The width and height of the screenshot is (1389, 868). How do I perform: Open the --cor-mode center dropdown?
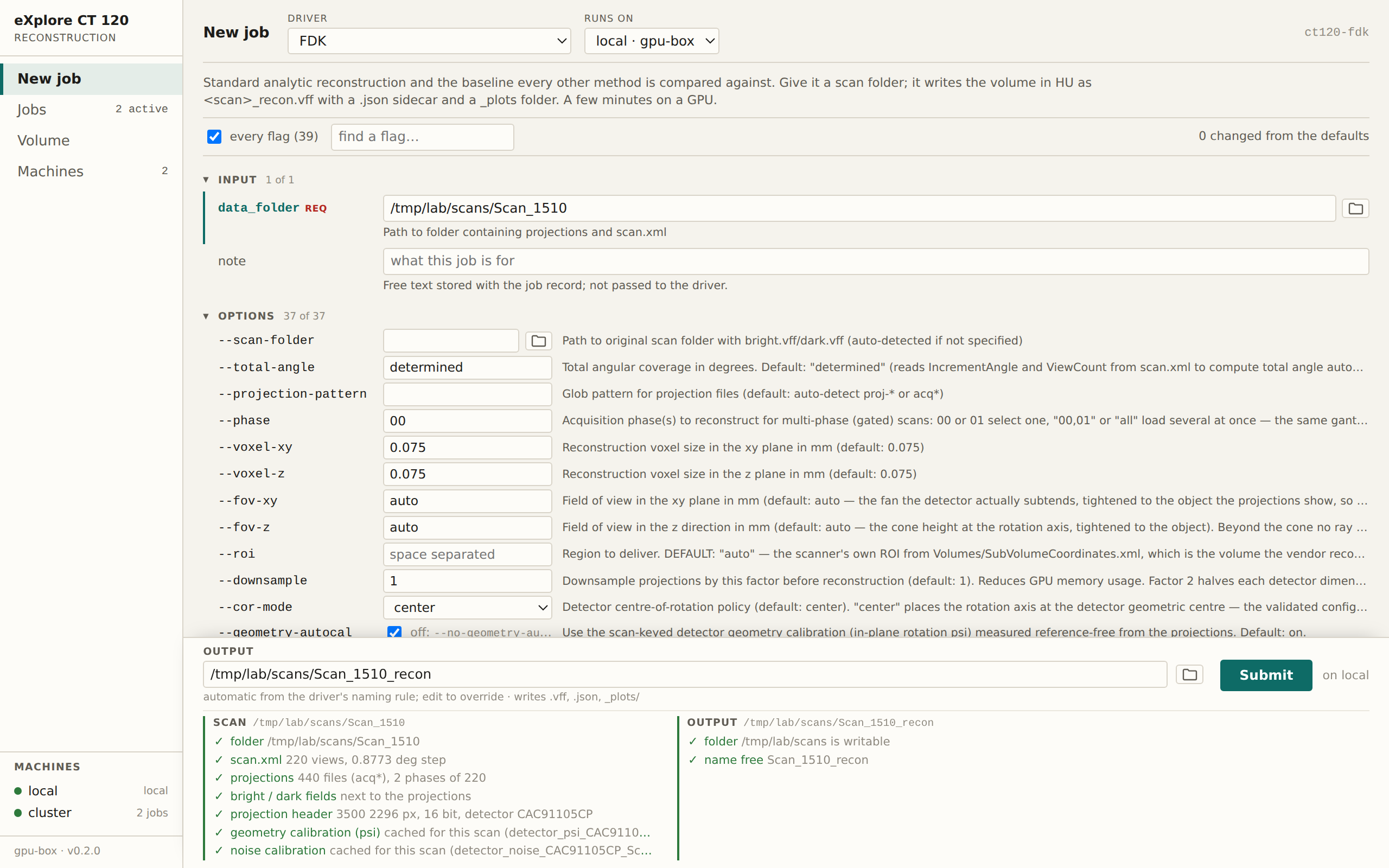tap(467, 608)
